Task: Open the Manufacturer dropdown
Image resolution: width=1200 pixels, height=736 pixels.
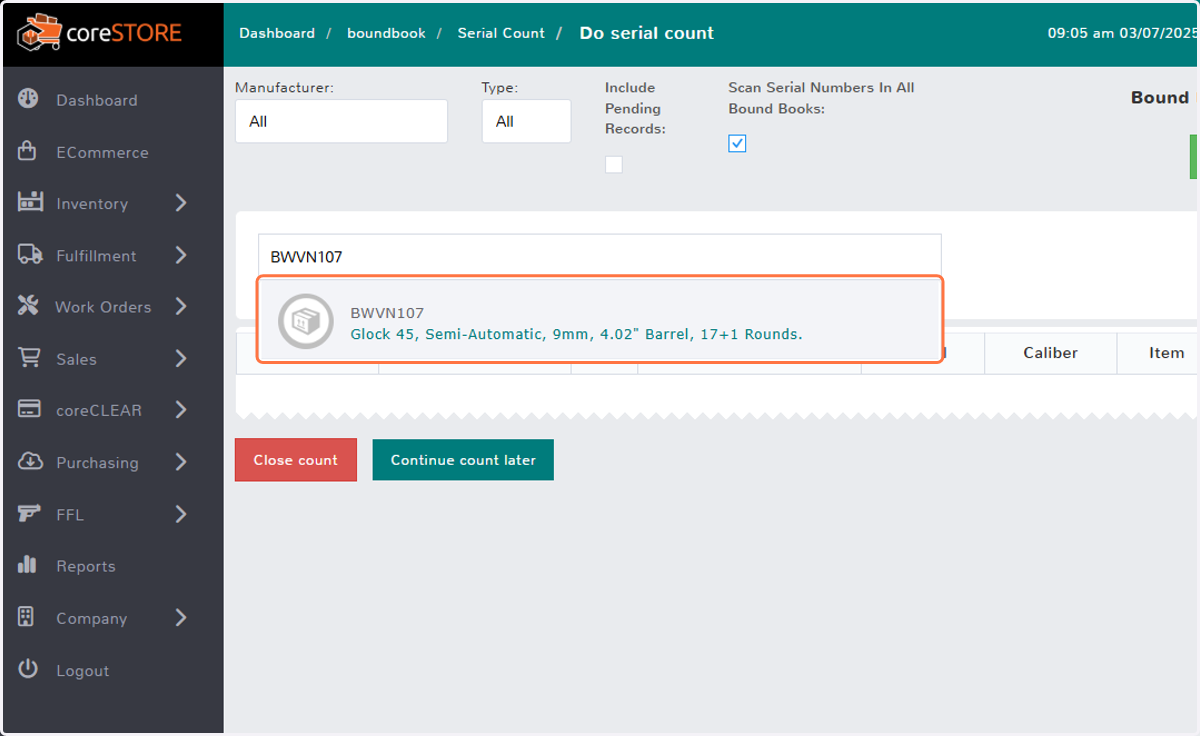Action: point(341,121)
